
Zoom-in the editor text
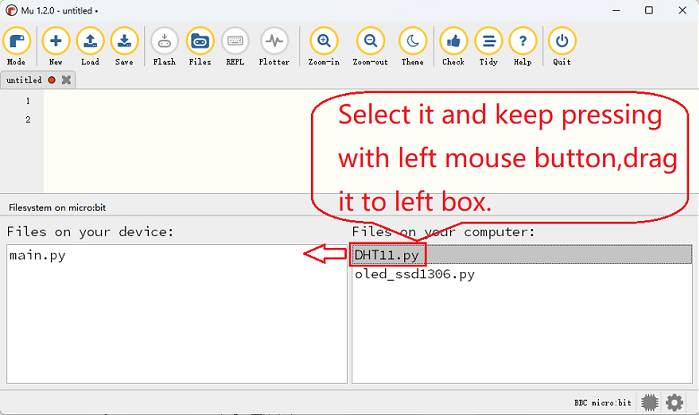pos(324,46)
